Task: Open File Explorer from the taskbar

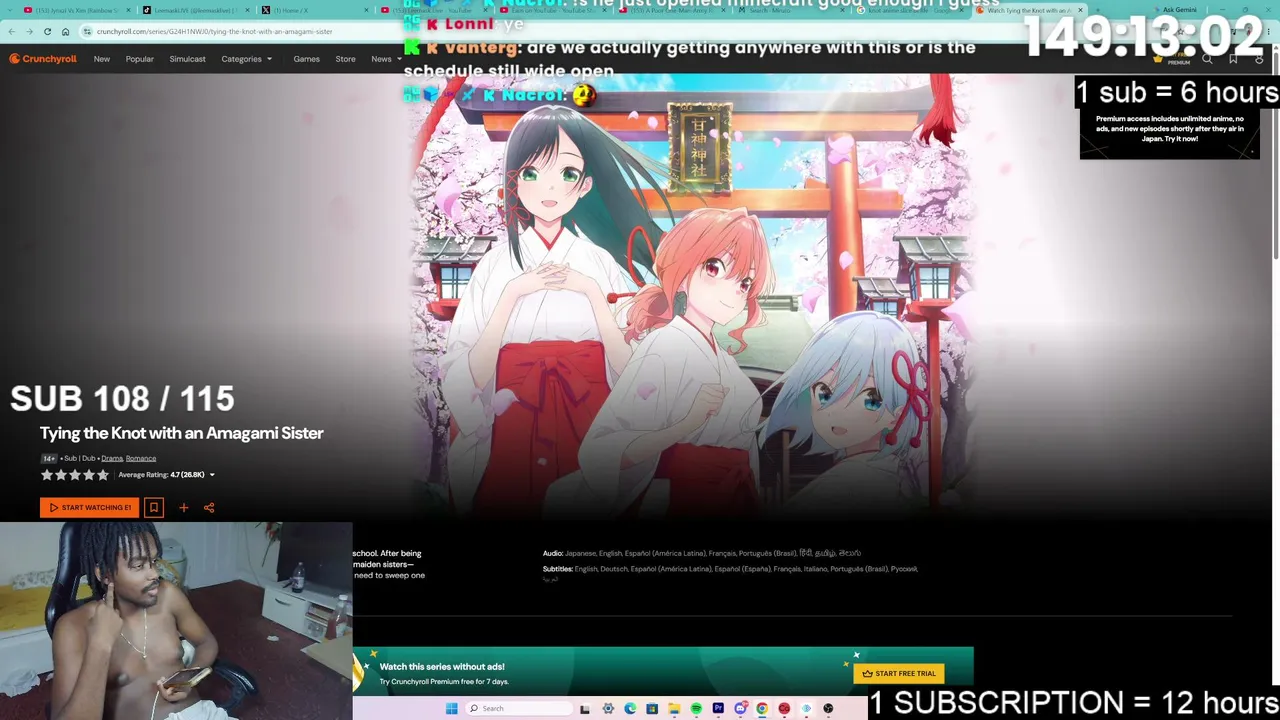Action: click(674, 709)
